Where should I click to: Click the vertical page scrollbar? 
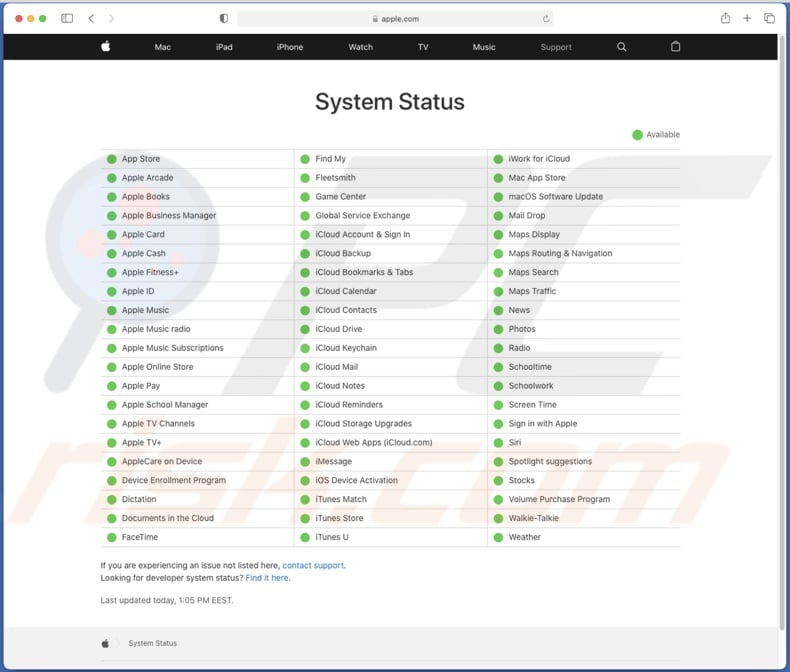[783, 332]
